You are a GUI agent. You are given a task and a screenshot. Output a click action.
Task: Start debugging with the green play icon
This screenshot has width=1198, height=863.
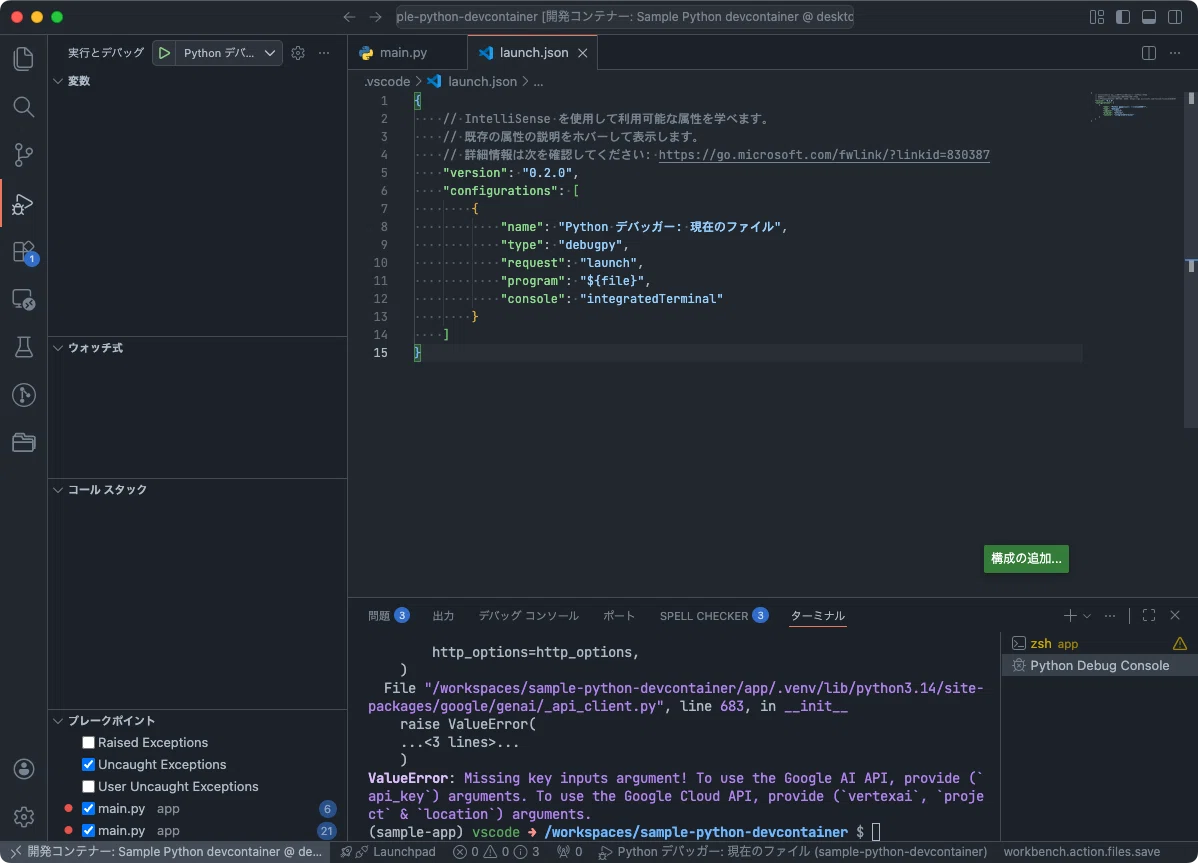coord(164,53)
